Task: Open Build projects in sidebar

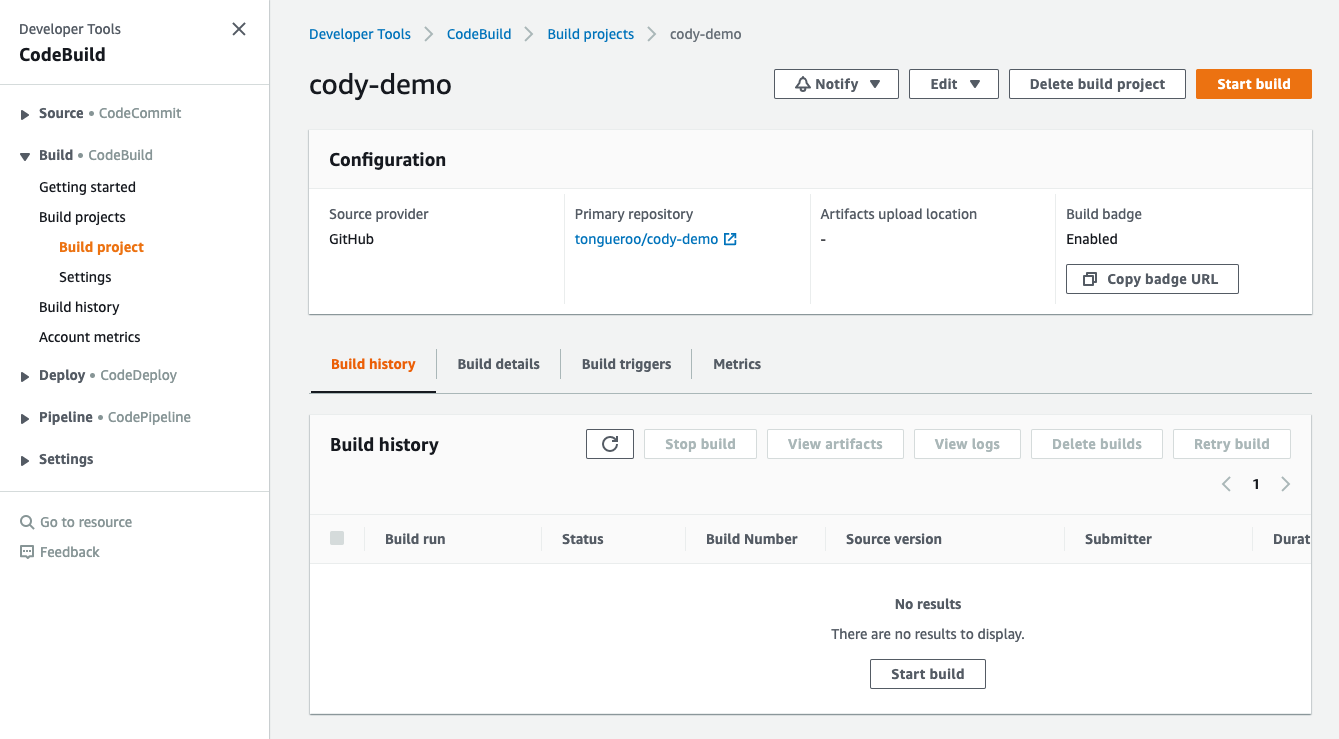Action: tap(82, 217)
